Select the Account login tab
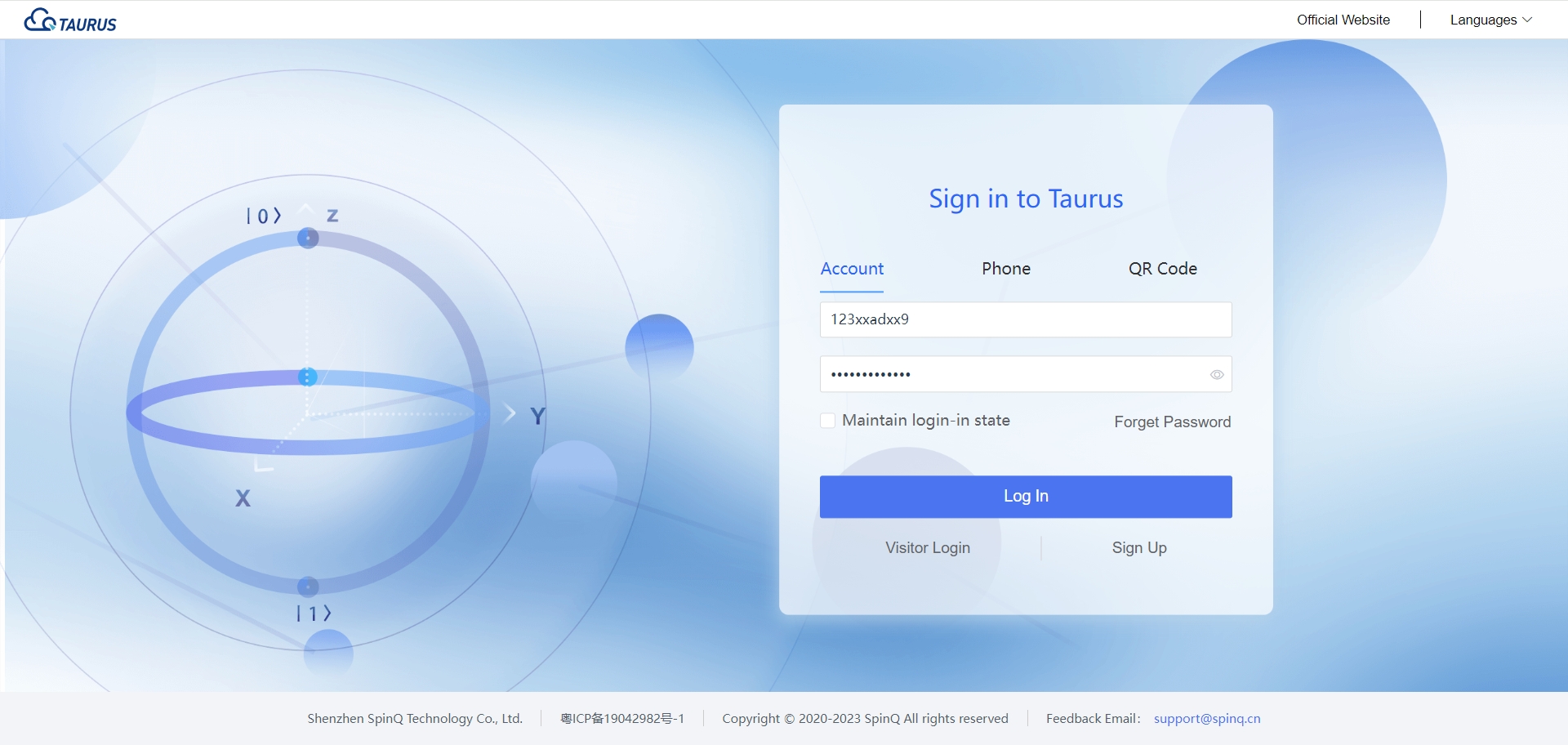1568x745 pixels. click(x=852, y=269)
